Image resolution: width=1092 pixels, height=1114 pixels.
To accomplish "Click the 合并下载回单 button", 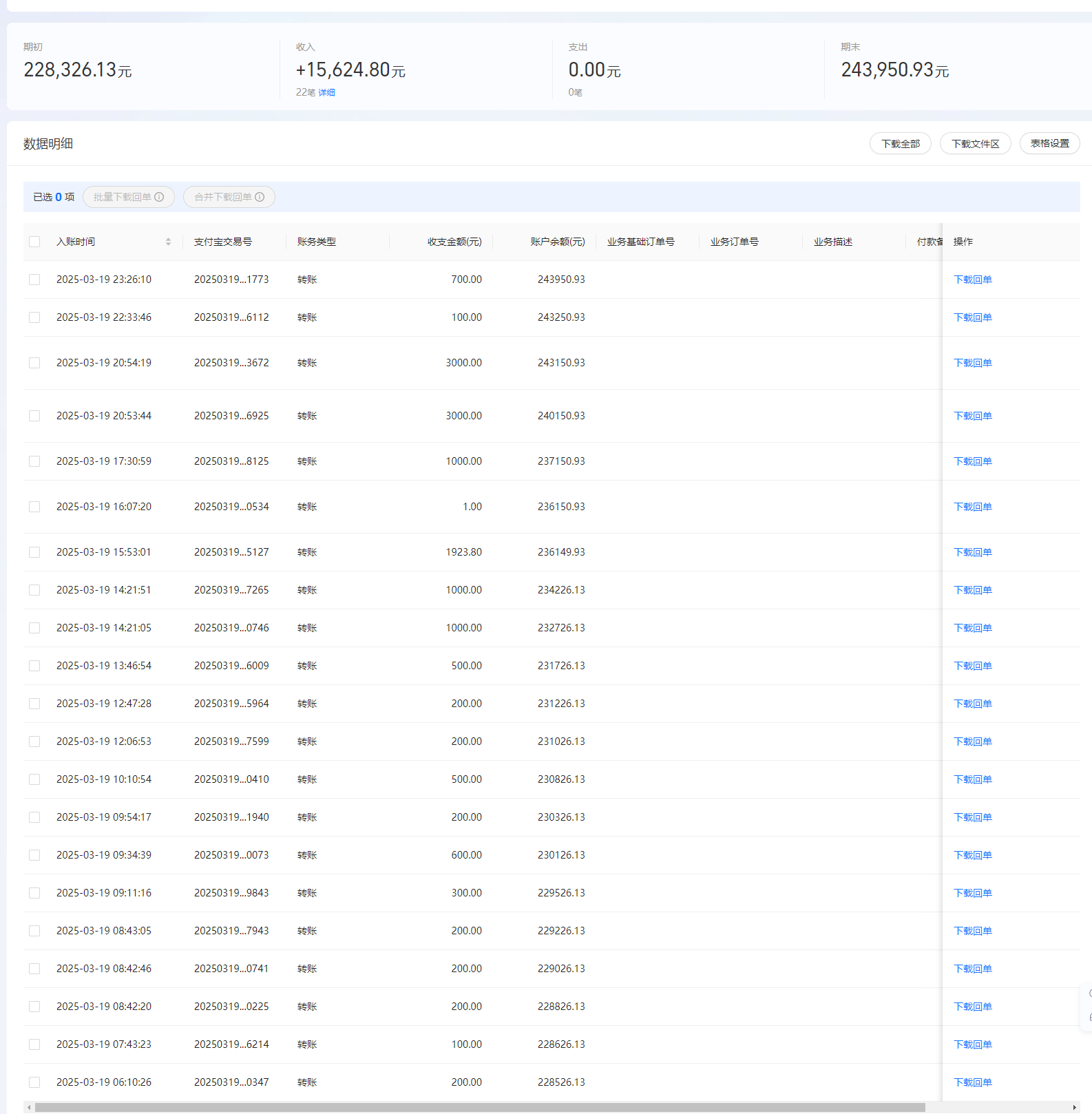I will click(229, 197).
